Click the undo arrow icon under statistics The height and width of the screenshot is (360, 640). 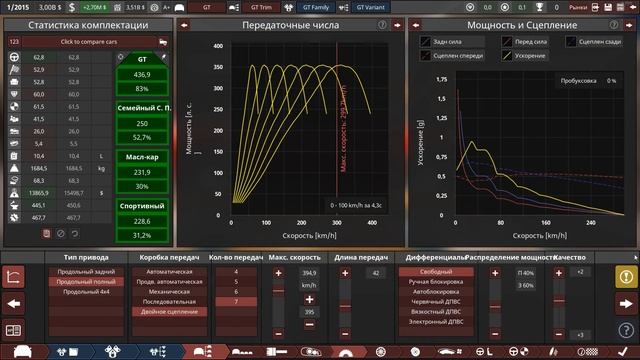click(75, 233)
